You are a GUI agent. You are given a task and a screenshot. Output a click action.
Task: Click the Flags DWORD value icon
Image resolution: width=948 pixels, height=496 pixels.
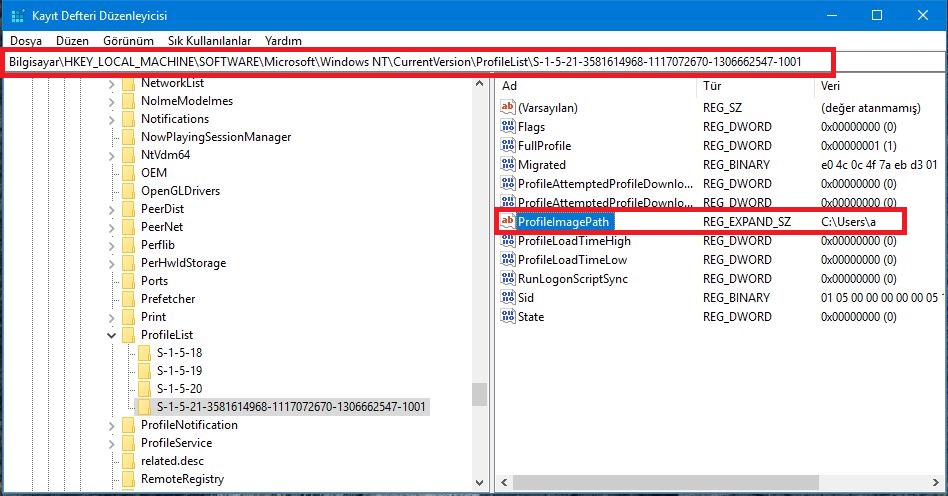[x=507, y=126]
